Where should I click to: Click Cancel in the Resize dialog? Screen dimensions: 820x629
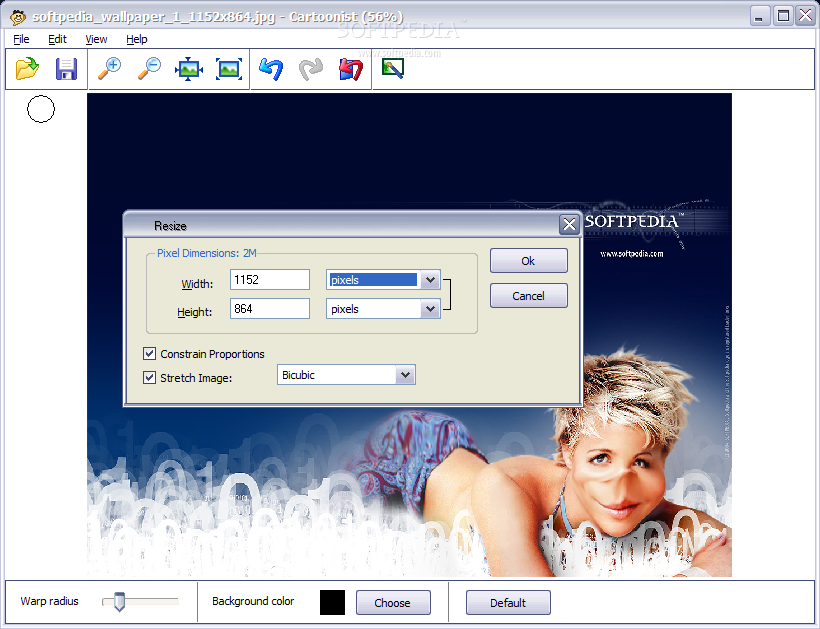pos(529,295)
